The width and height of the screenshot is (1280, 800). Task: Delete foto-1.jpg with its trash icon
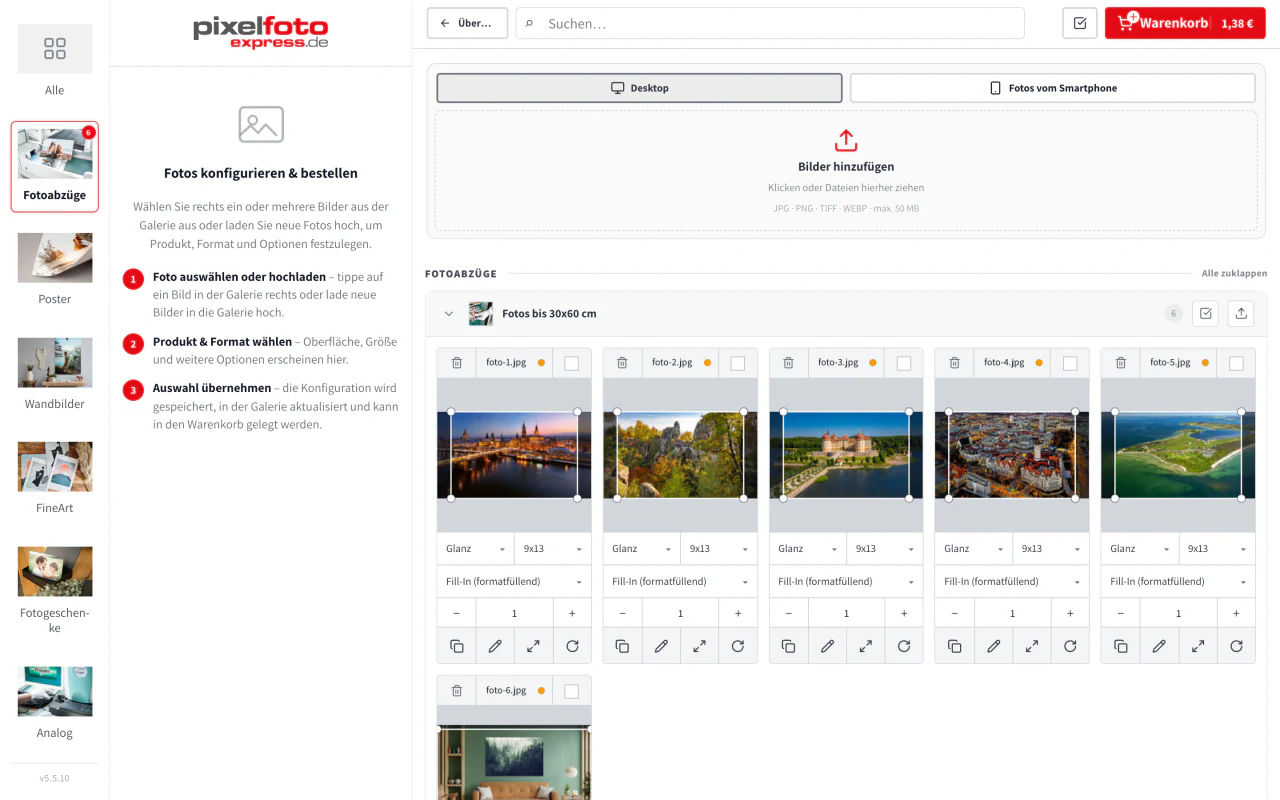pyautogui.click(x=456, y=363)
